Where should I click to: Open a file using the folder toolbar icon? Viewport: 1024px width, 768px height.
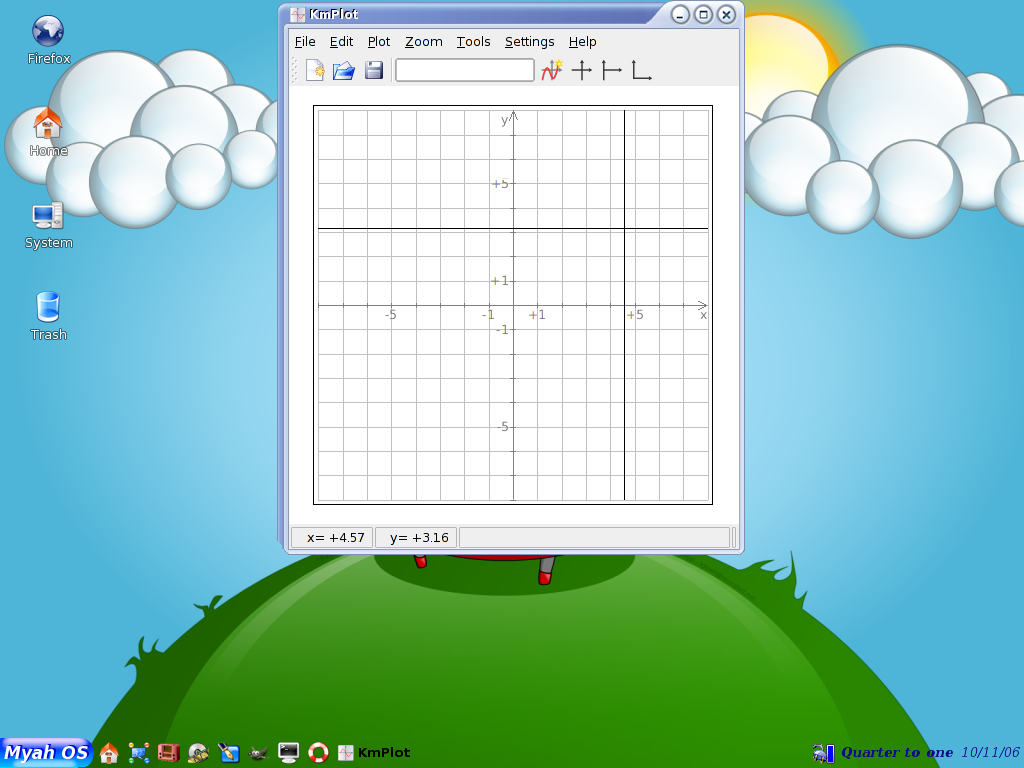click(344, 71)
